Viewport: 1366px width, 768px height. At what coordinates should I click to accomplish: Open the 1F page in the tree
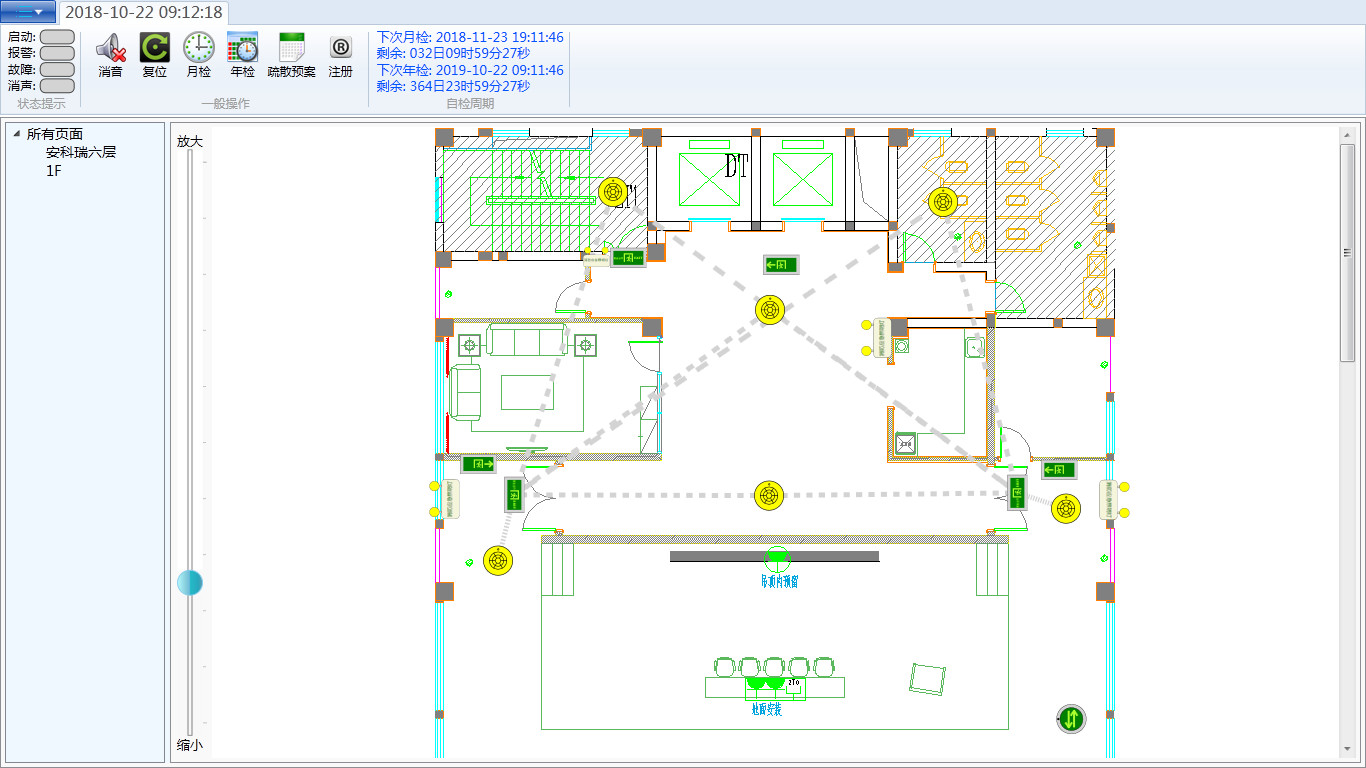[54, 171]
